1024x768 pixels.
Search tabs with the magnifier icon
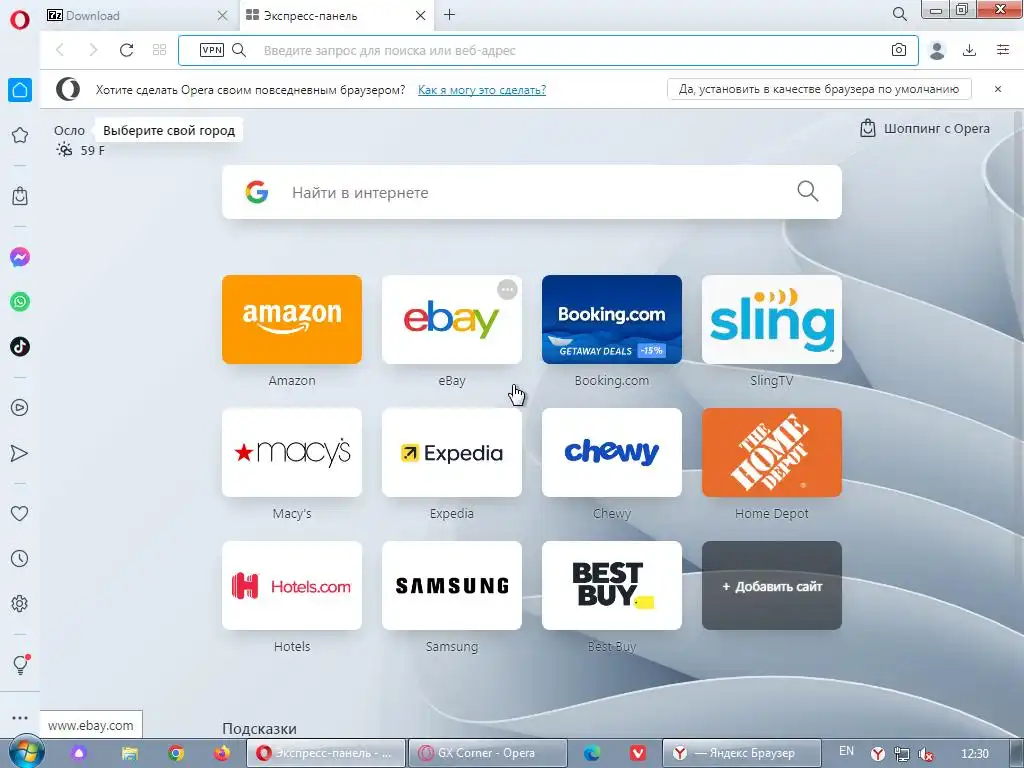point(899,14)
